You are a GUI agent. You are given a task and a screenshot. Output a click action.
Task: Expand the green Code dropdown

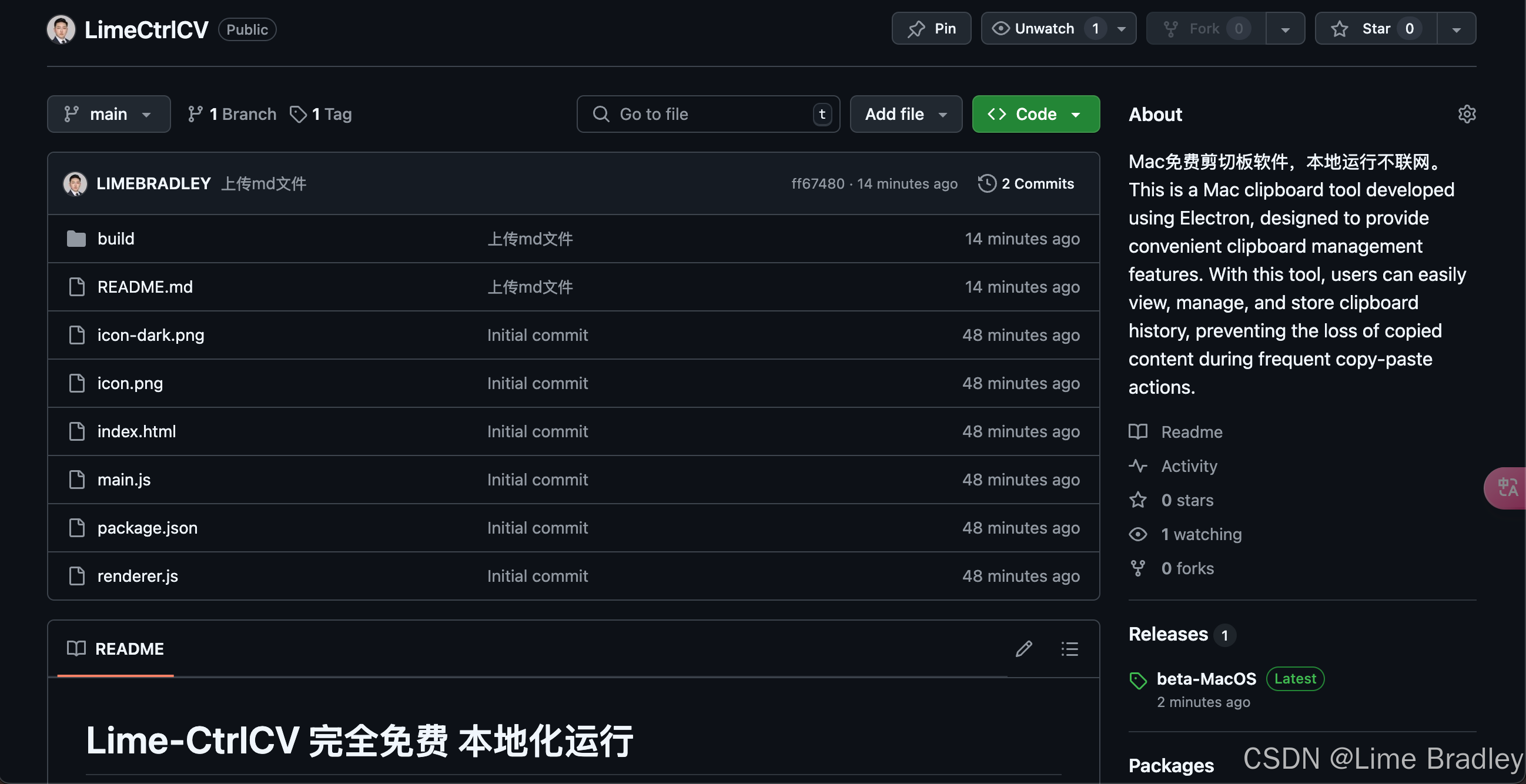click(1036, 113)
